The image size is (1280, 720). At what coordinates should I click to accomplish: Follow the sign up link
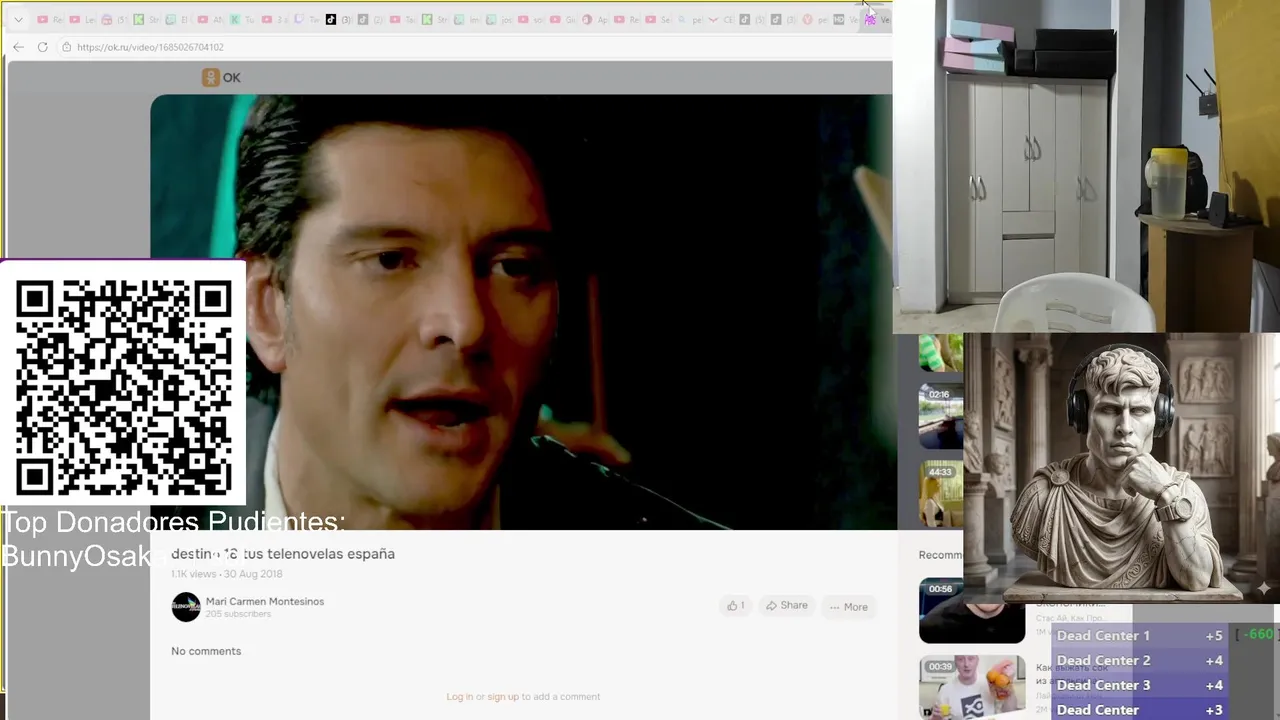(x=503, y=697)
